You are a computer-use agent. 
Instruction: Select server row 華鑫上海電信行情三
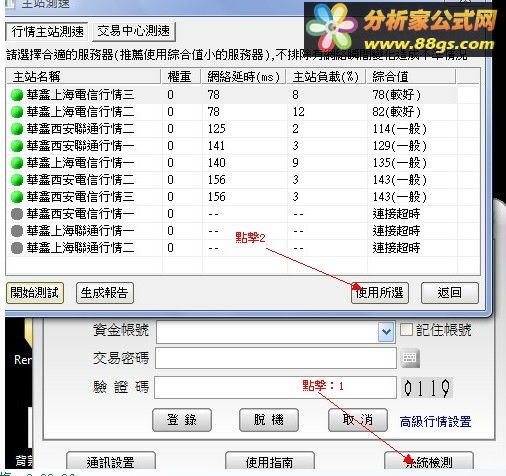243,95
